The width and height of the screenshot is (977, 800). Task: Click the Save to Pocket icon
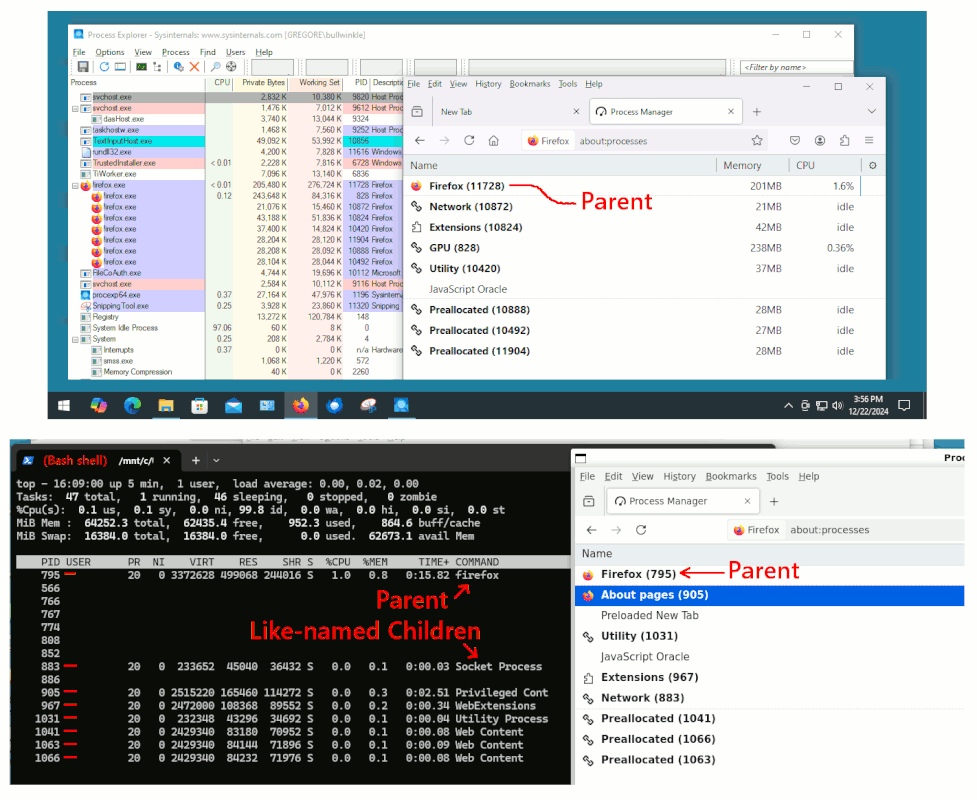(795, 141)
